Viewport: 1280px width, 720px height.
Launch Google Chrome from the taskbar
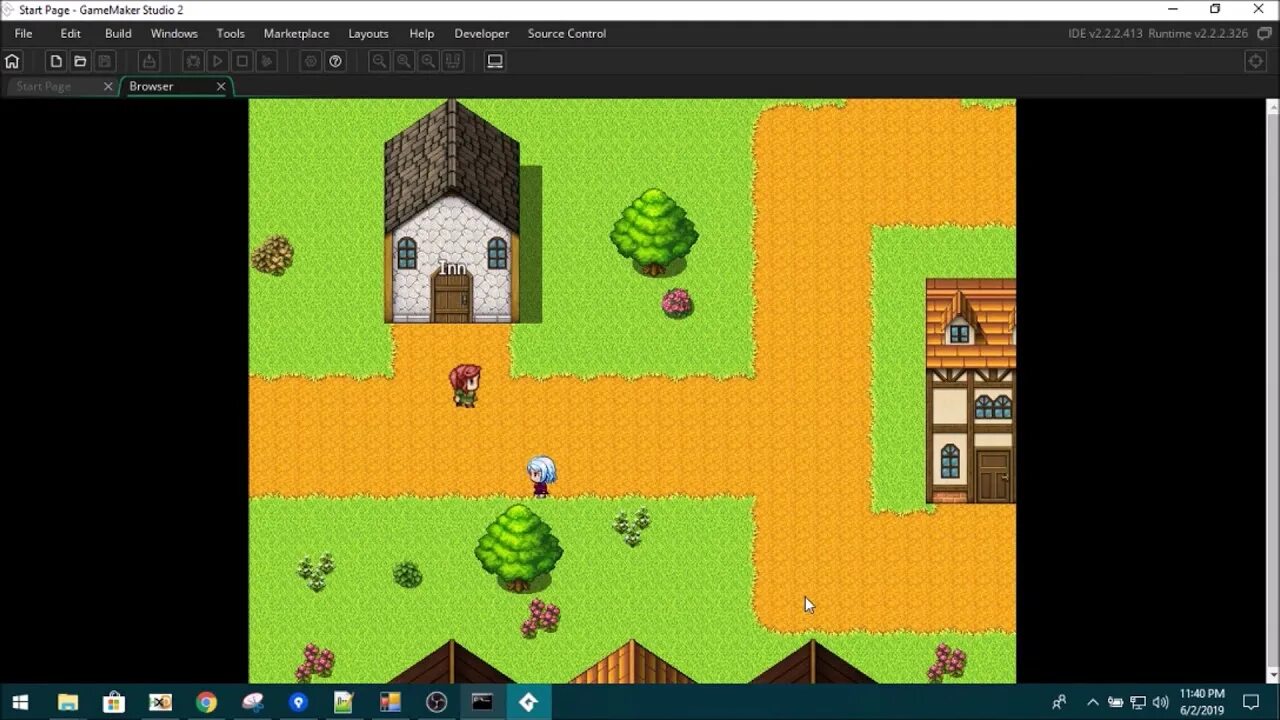tap(206, 702)
